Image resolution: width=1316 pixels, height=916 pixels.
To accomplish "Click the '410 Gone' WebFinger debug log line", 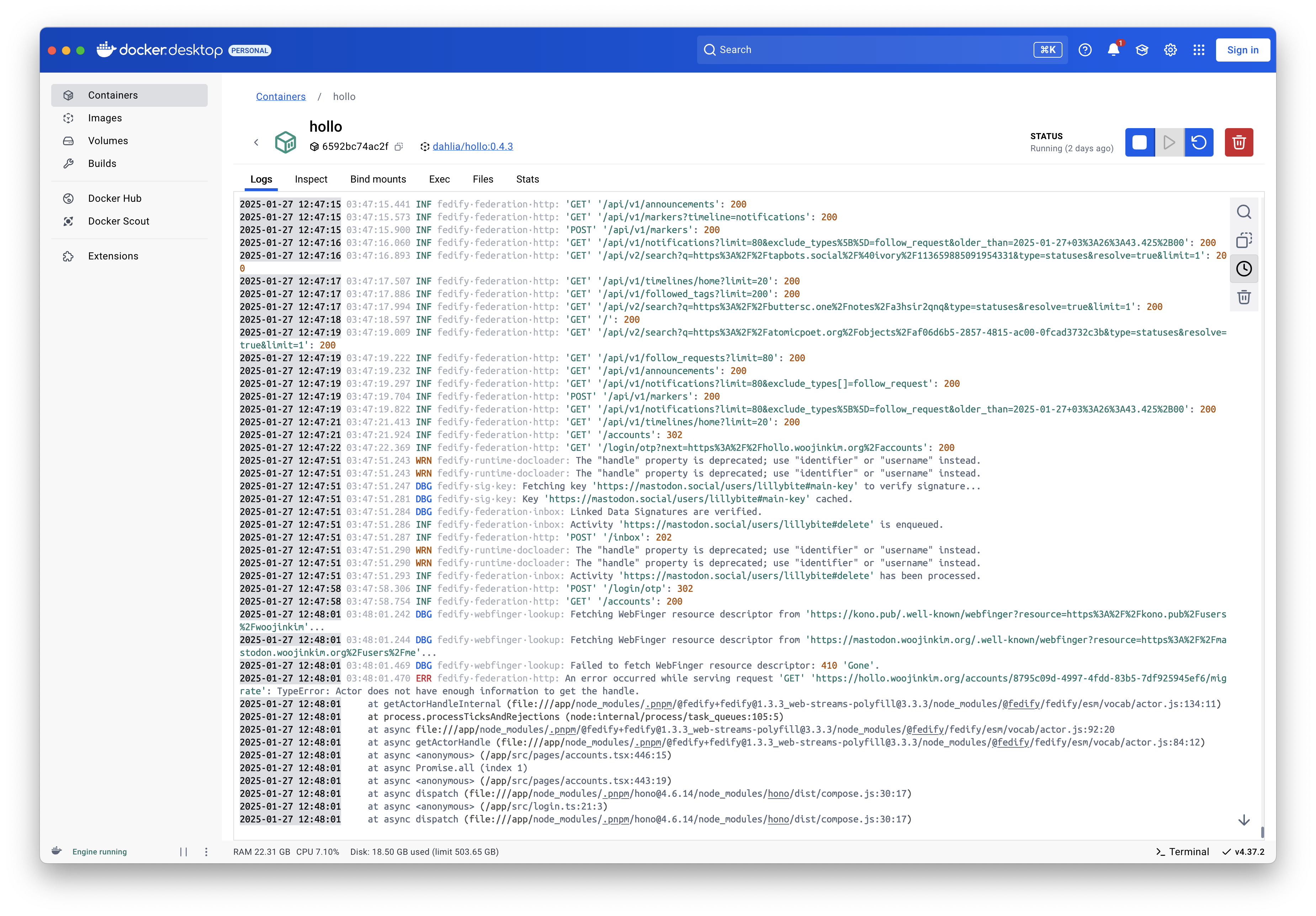I will [x=559, y=665].
